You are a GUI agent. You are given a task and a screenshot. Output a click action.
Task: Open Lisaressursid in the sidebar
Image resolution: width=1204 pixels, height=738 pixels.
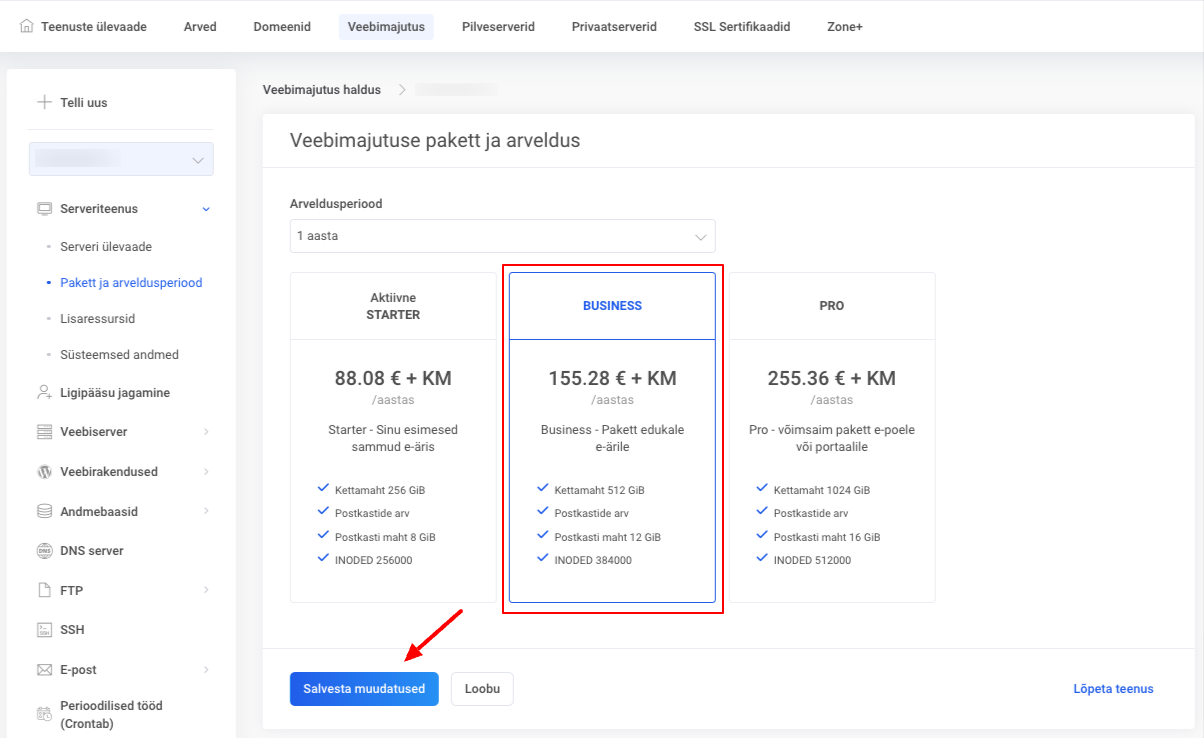[x=97, y=319]
